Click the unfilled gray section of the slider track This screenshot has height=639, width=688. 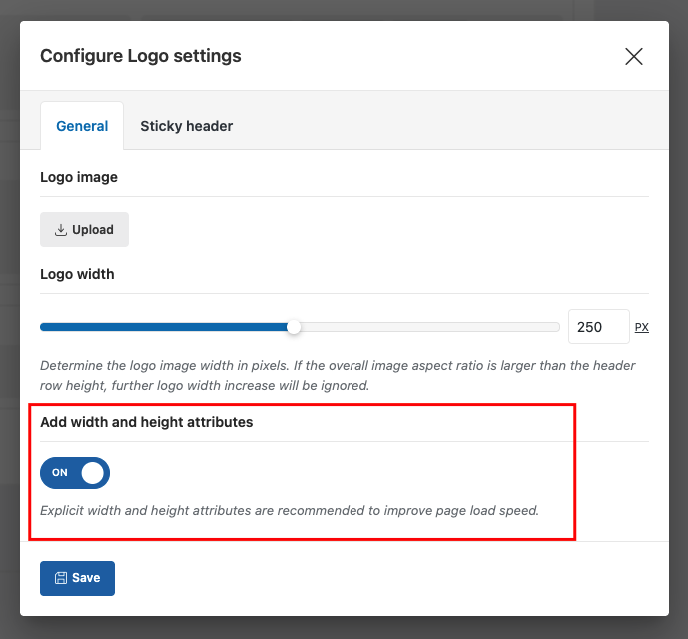click(x=430, y=327)
